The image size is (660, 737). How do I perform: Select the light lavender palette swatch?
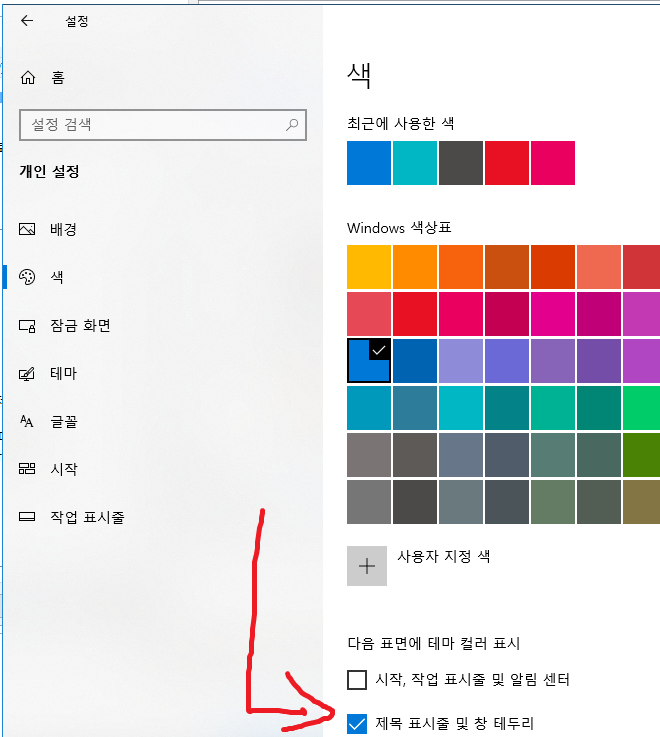[x=461, y=361]
